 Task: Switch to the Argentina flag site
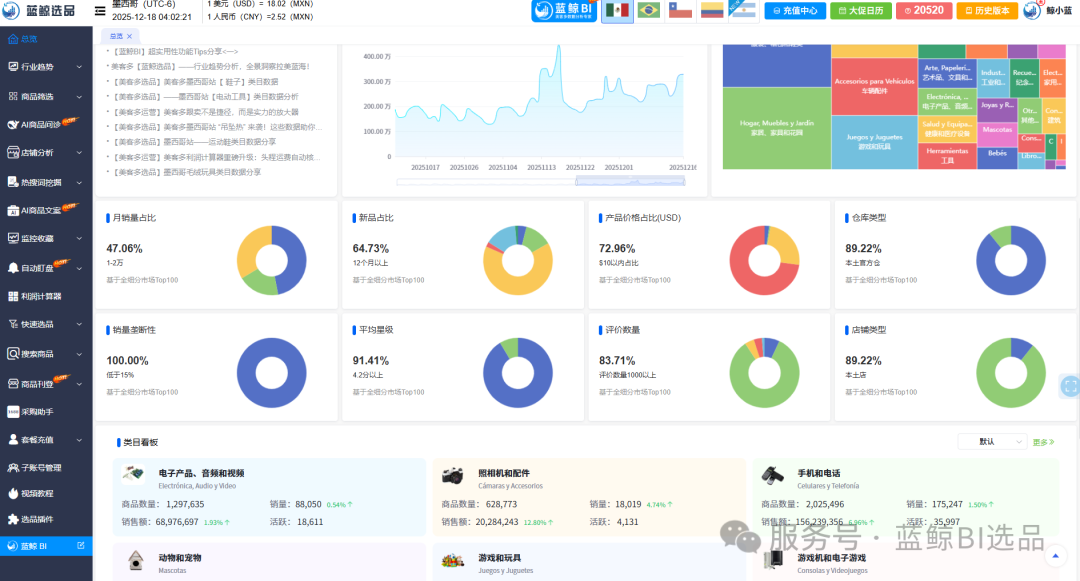coord(742,10)
